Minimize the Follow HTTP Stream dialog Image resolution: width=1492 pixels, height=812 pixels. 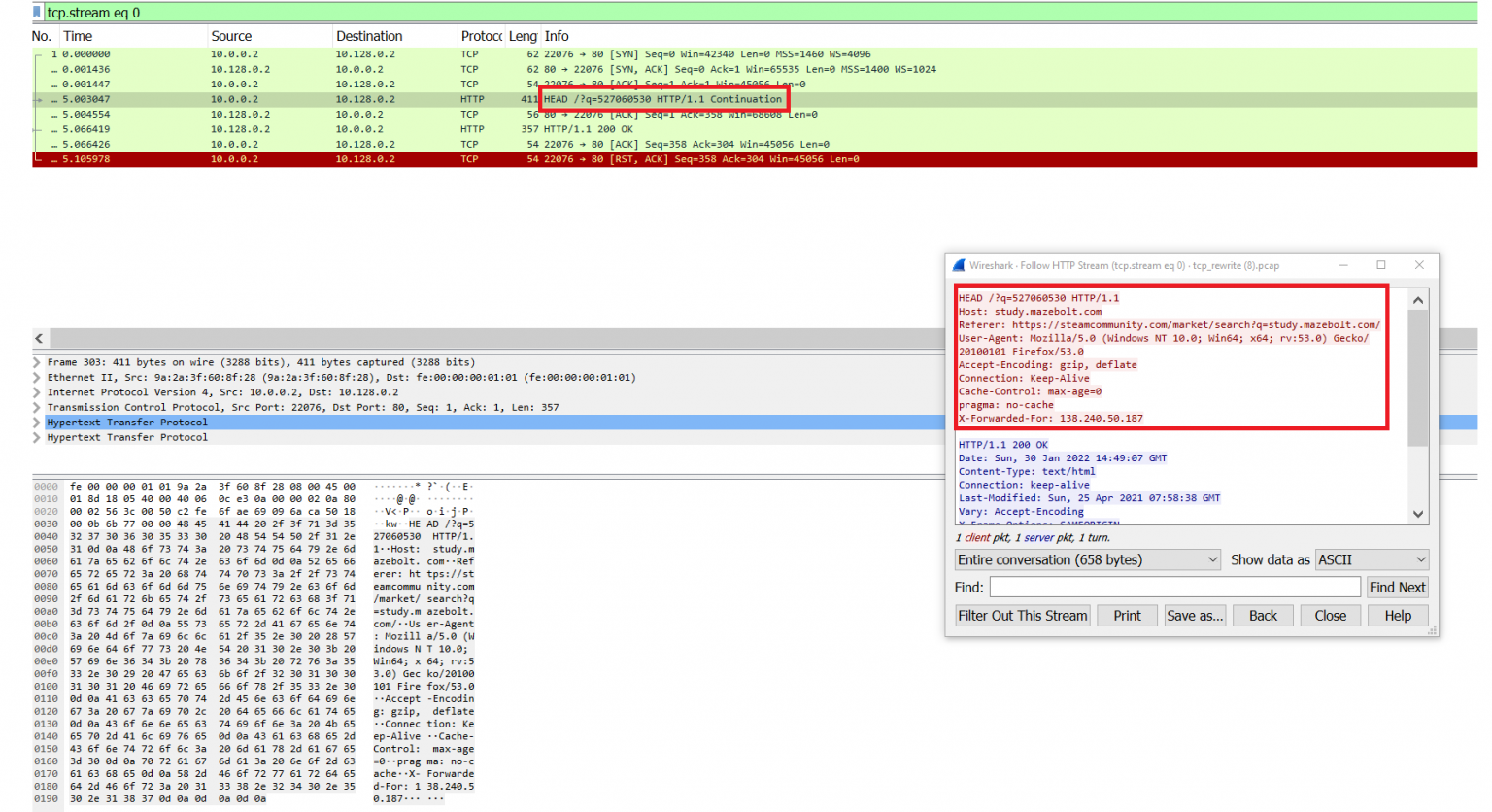[1343, 265]
